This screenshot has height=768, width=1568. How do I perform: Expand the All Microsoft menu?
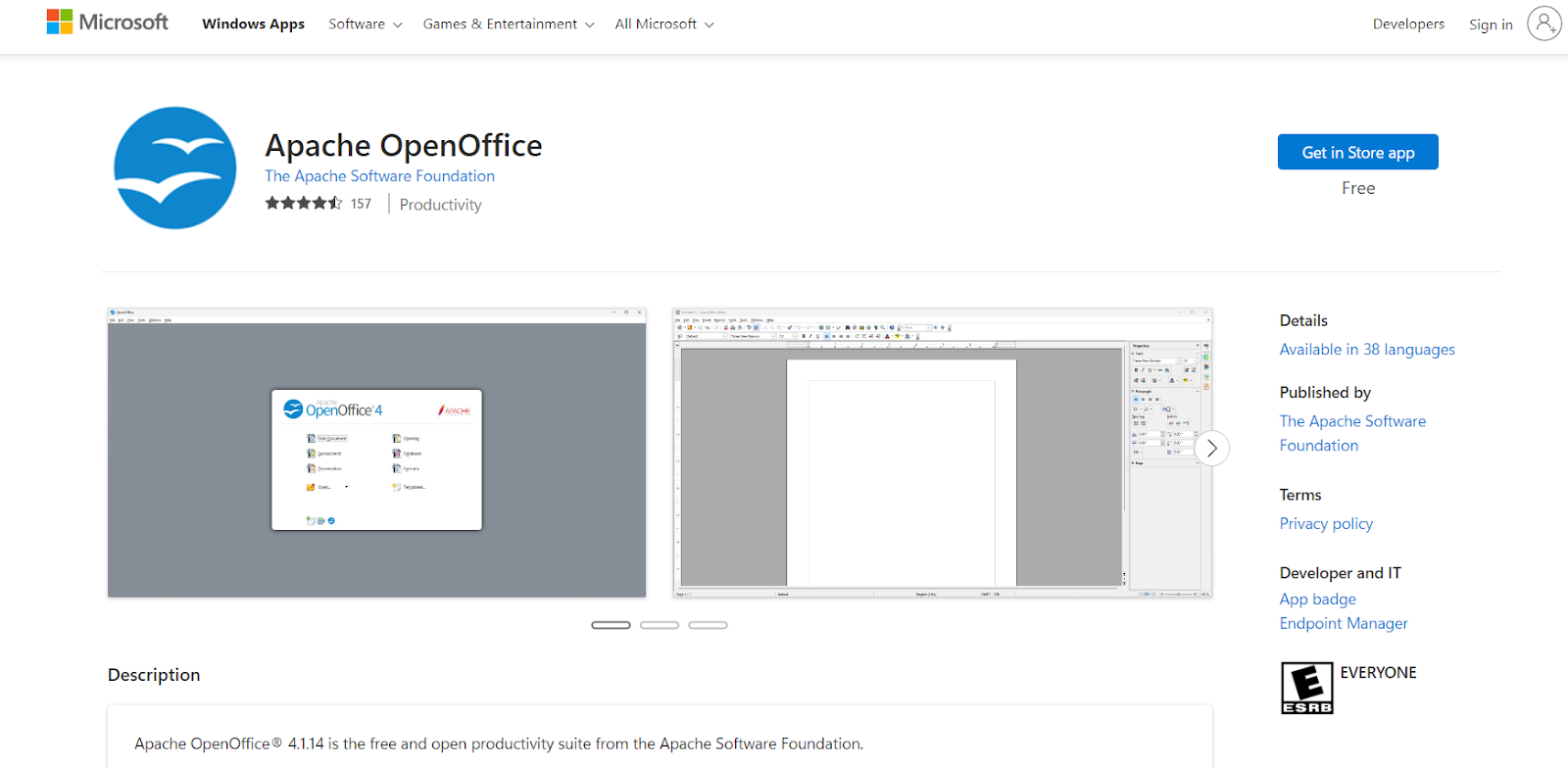(664, 24)
